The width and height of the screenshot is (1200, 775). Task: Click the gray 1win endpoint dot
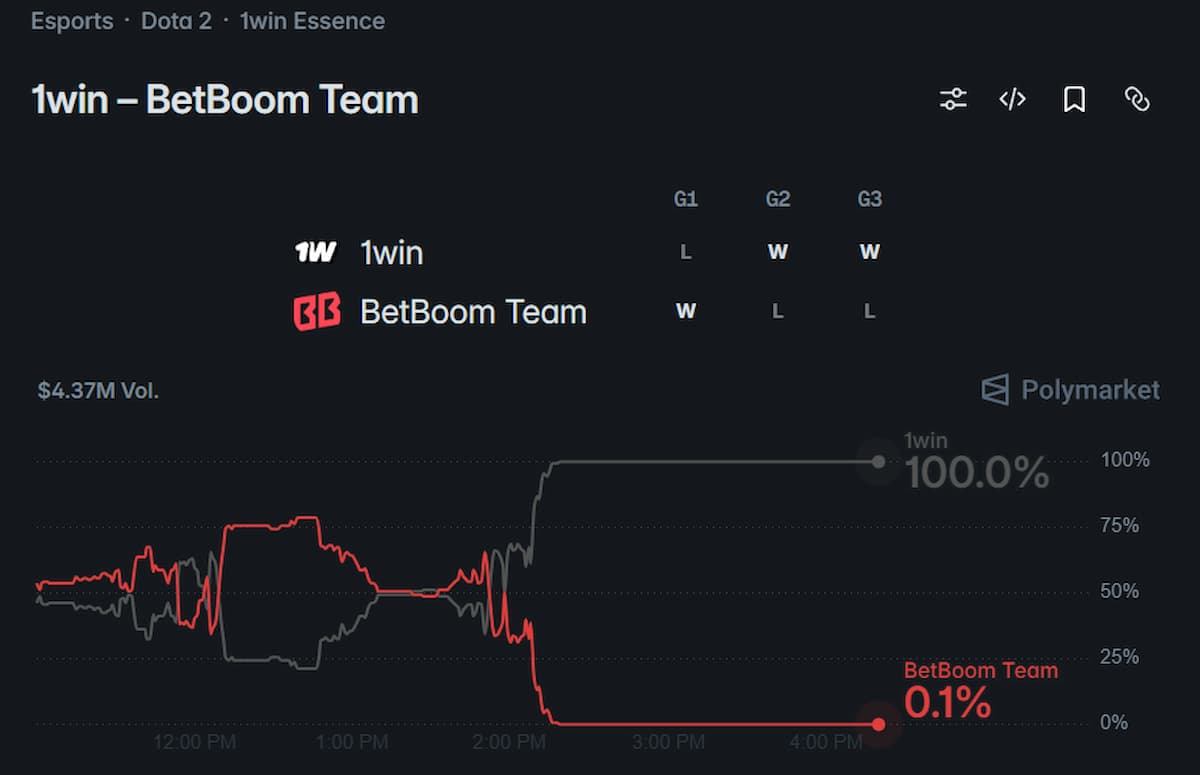878,462
